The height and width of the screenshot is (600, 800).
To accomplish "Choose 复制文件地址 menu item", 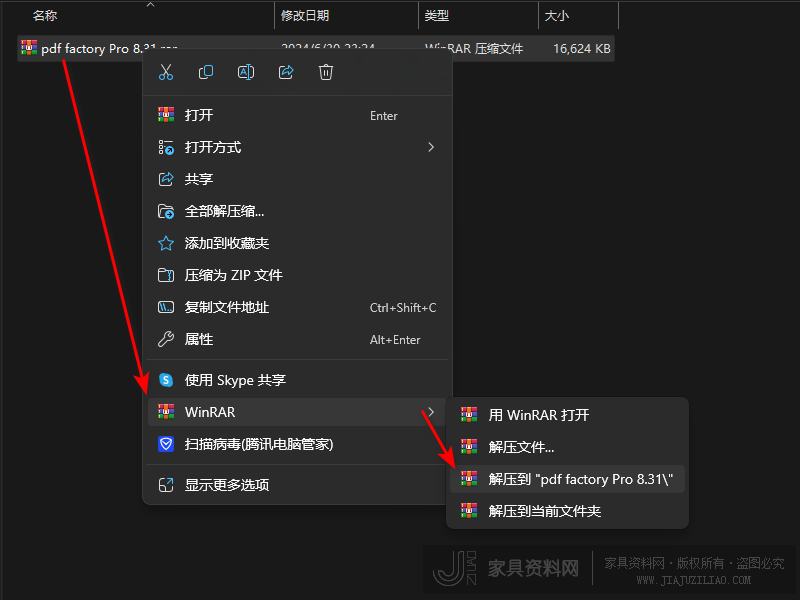I will tap(297, 308).
